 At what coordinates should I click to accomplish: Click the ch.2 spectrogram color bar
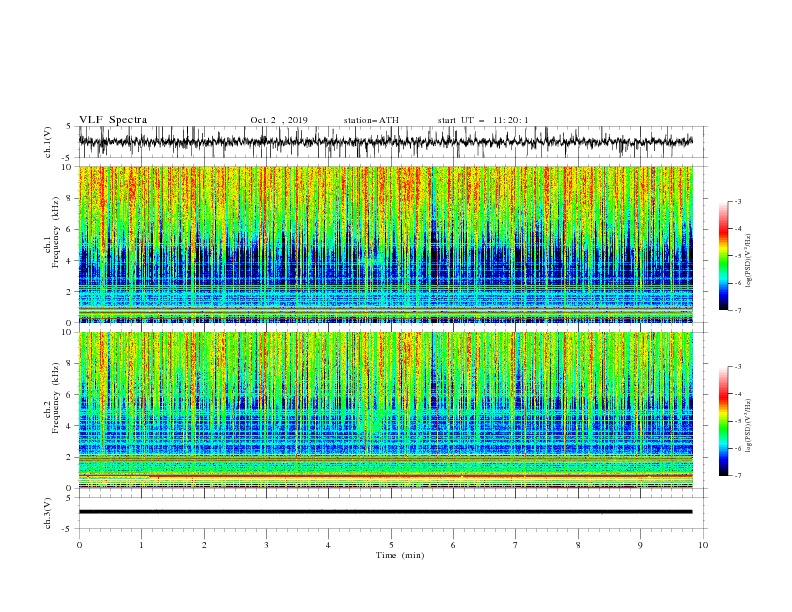coord(723,421)
